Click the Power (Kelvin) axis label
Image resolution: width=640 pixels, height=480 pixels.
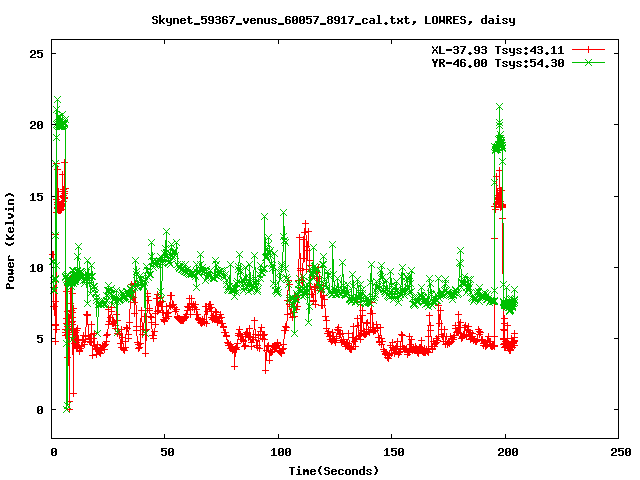pyautogui.click(x=10, y=240)
